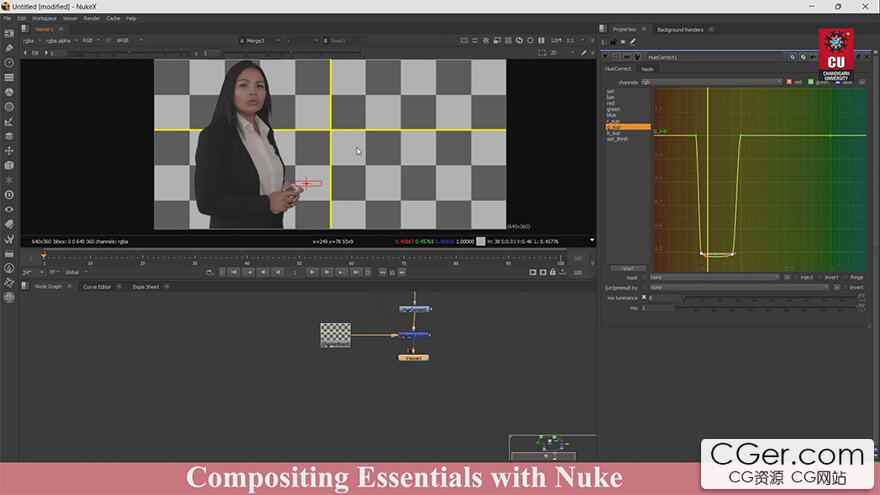Open the Channel nodes stacked-lines icon

(9, 77)
